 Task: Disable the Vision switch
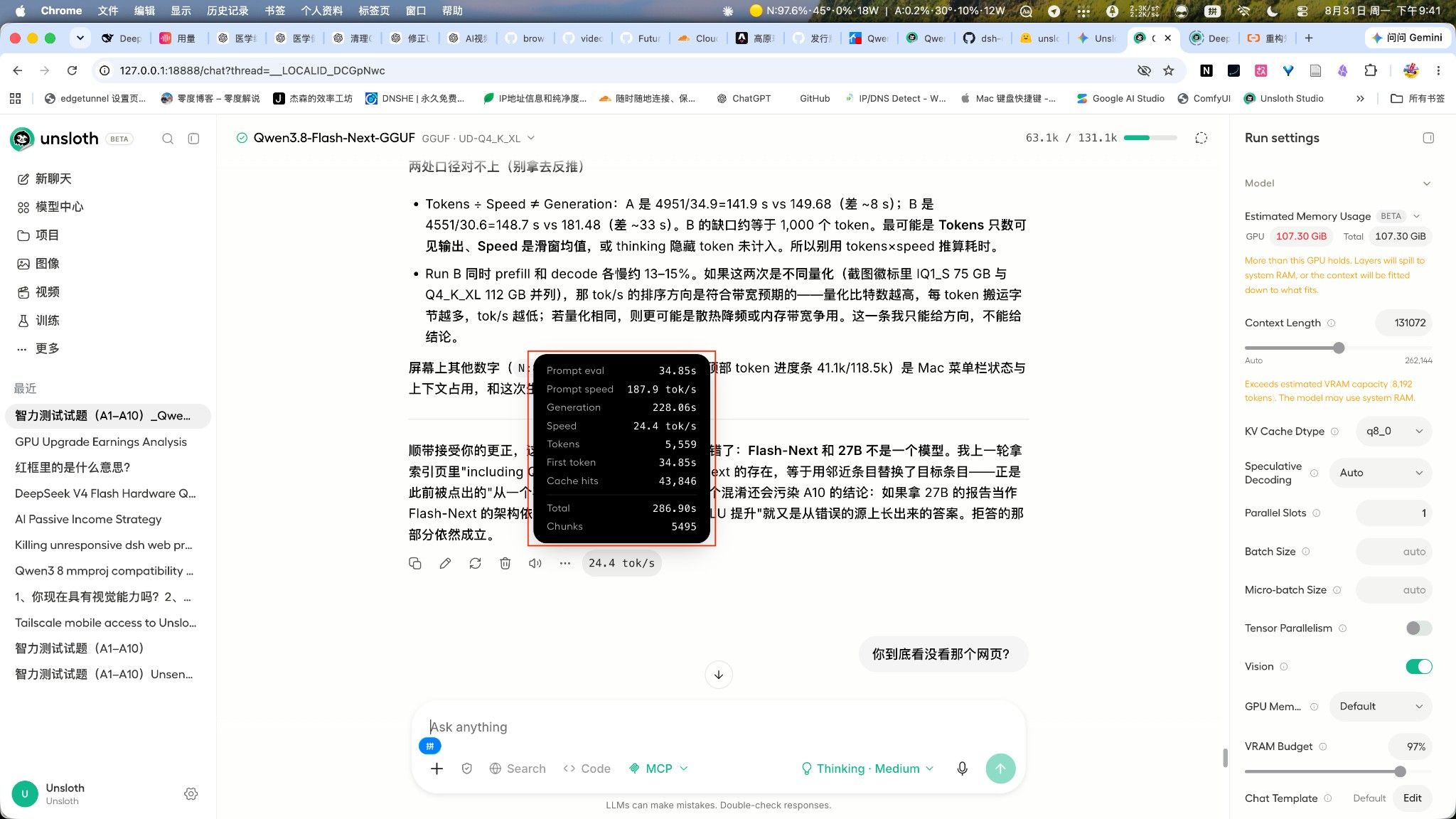tap(1419, 666)
